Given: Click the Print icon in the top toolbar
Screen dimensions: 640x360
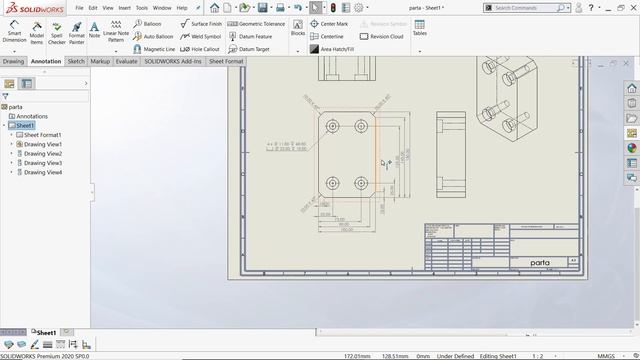Looking at the screenshot, I should click(280, 7).
